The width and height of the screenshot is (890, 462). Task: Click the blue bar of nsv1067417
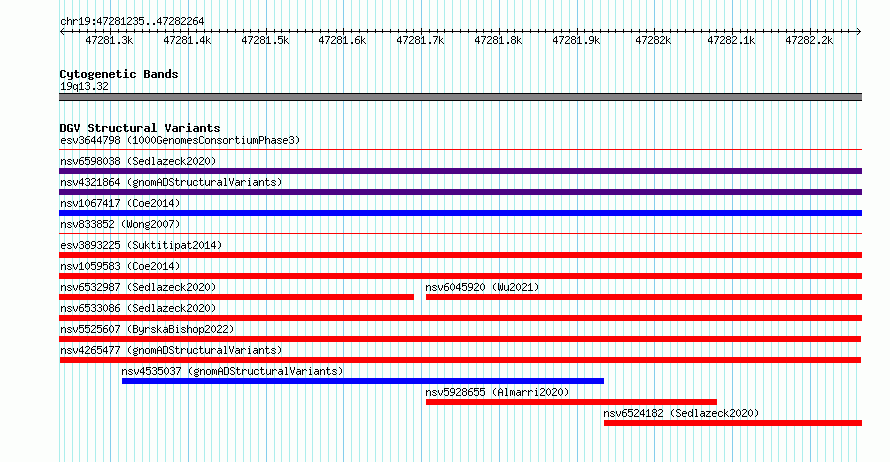pos(460,213)
